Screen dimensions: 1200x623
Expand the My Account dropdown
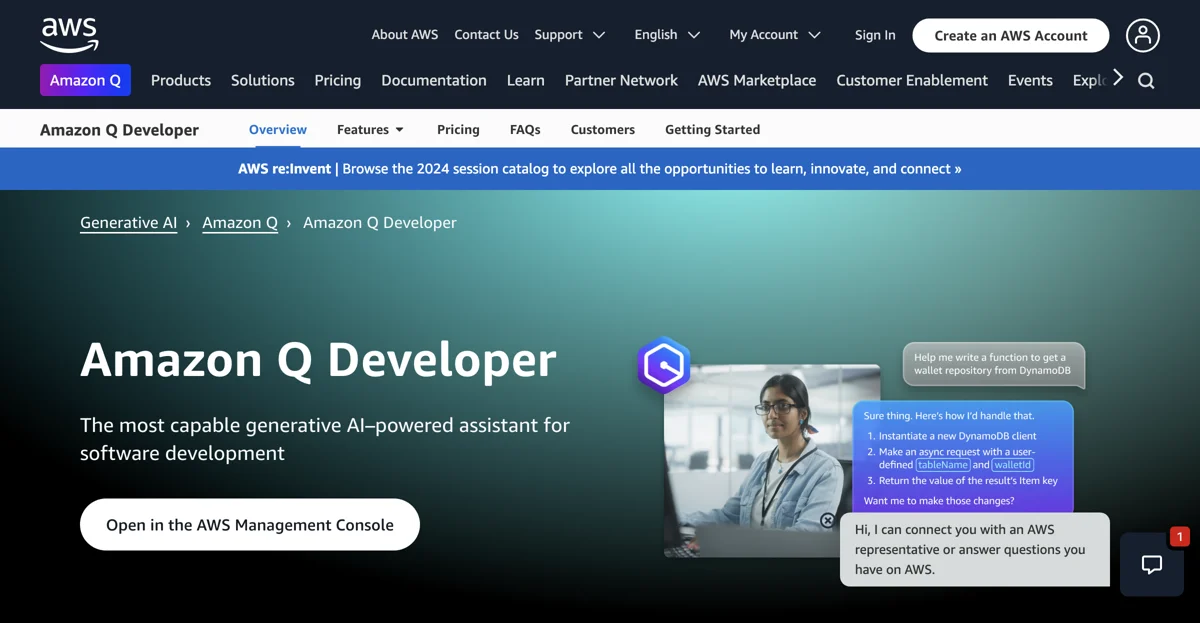(775, 34)
